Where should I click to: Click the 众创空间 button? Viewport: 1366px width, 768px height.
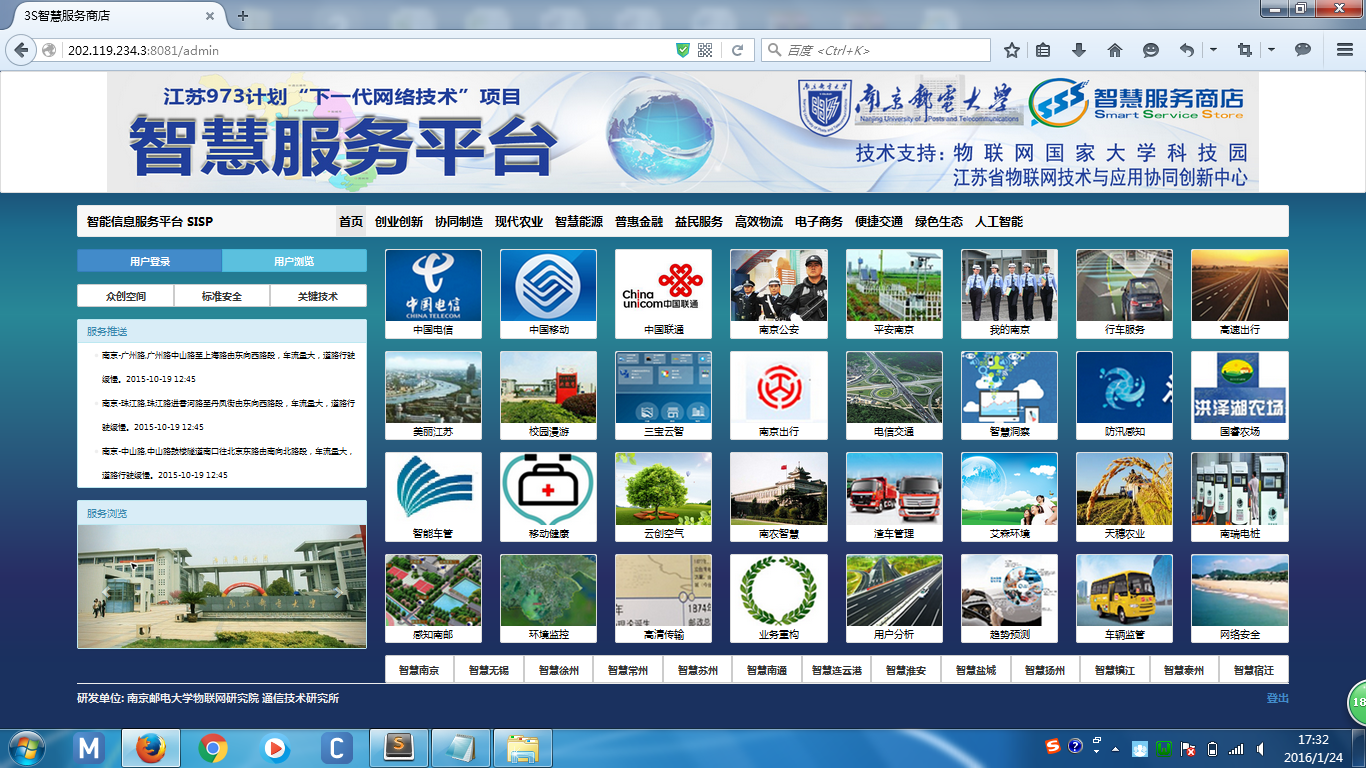point(126,296)
